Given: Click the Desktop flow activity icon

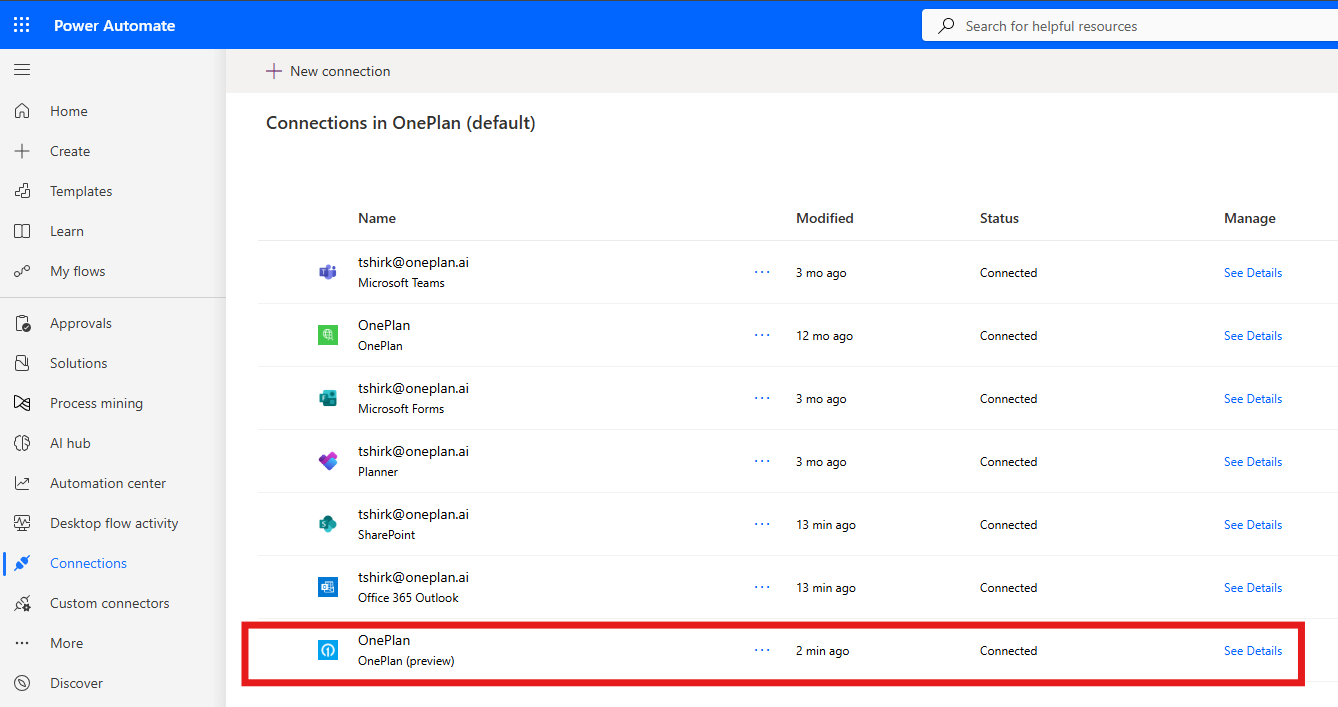Looking at the screenshot, I should point(22,523).
